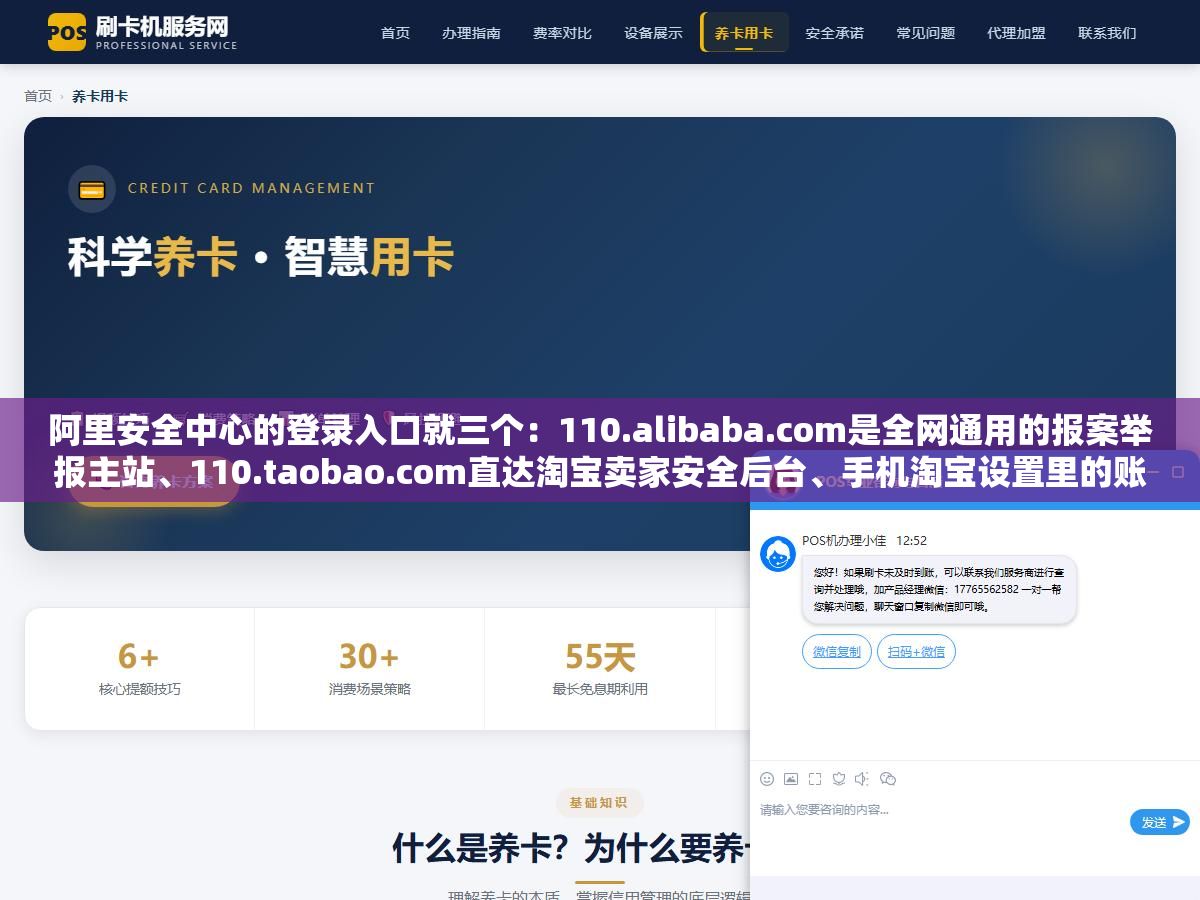The width and height of the screenshot is (1200, 900).
Task: Click the 微信复制 button in the chat
Action: 837,652
